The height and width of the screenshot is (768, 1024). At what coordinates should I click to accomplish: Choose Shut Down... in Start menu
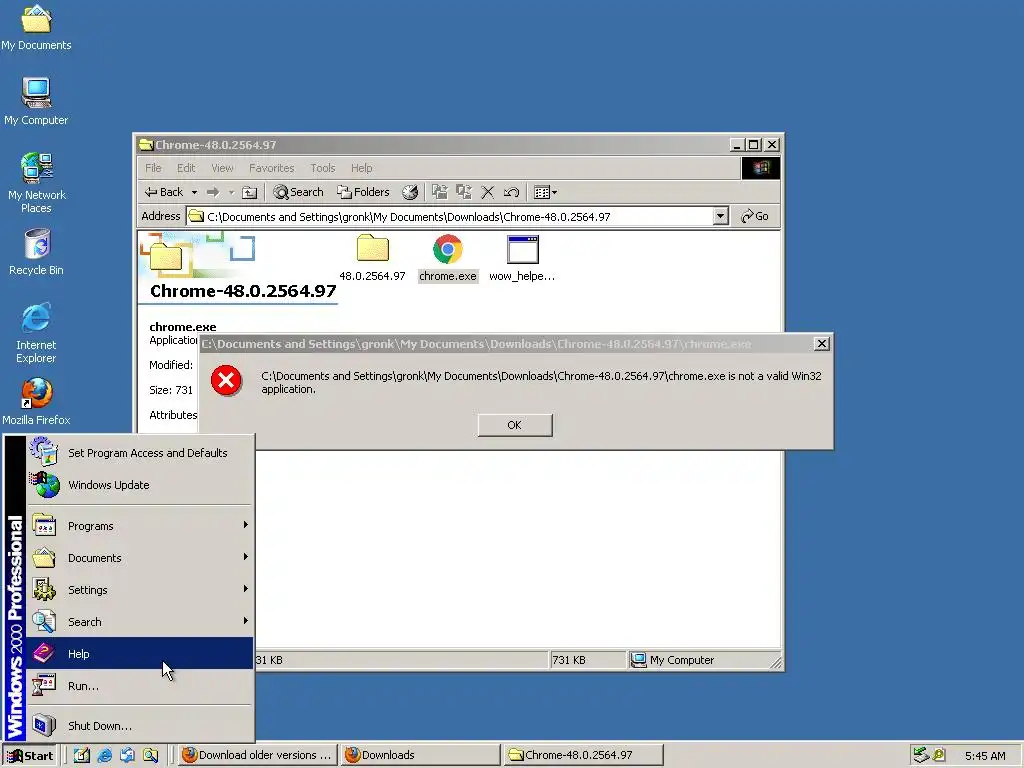(x=140, y=726)
